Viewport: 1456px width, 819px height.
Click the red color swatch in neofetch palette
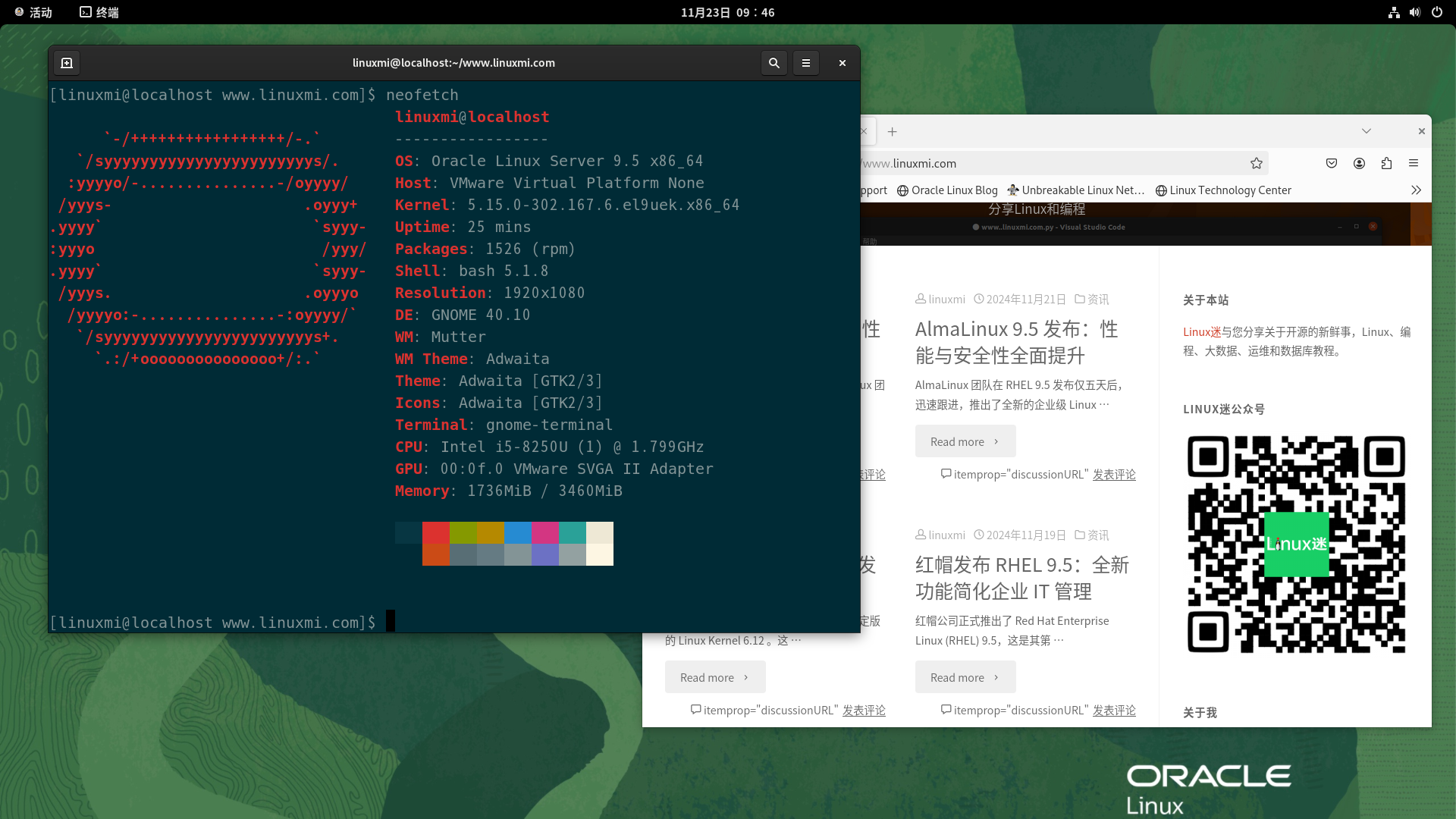point(435,532)
